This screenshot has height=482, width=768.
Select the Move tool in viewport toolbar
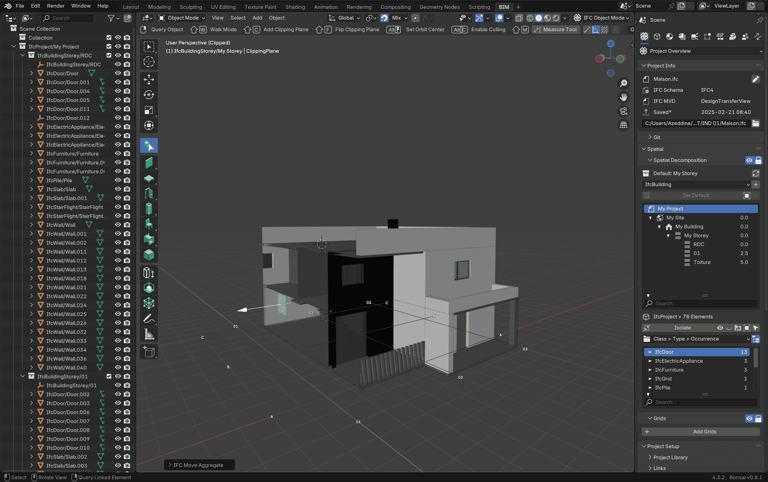pos(149,78)
